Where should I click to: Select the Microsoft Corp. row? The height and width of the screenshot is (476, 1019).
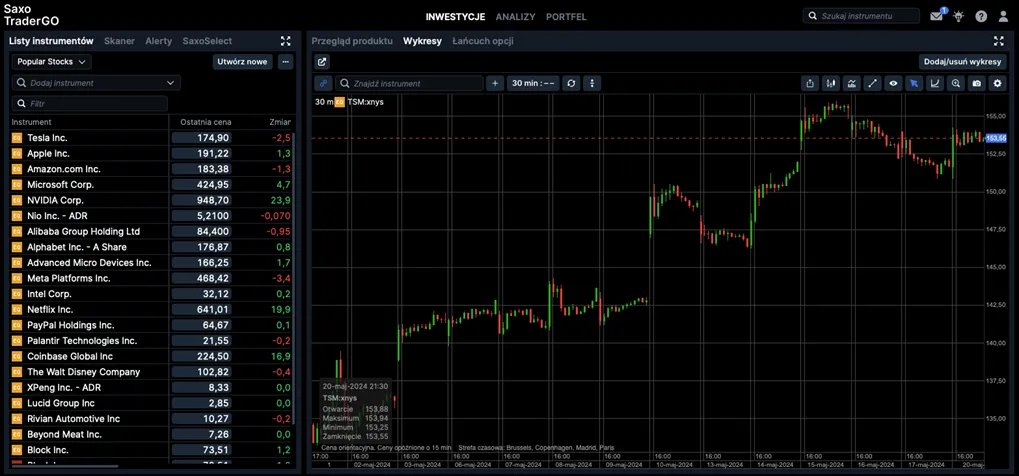pyautogui.click(x=151, y=185)
